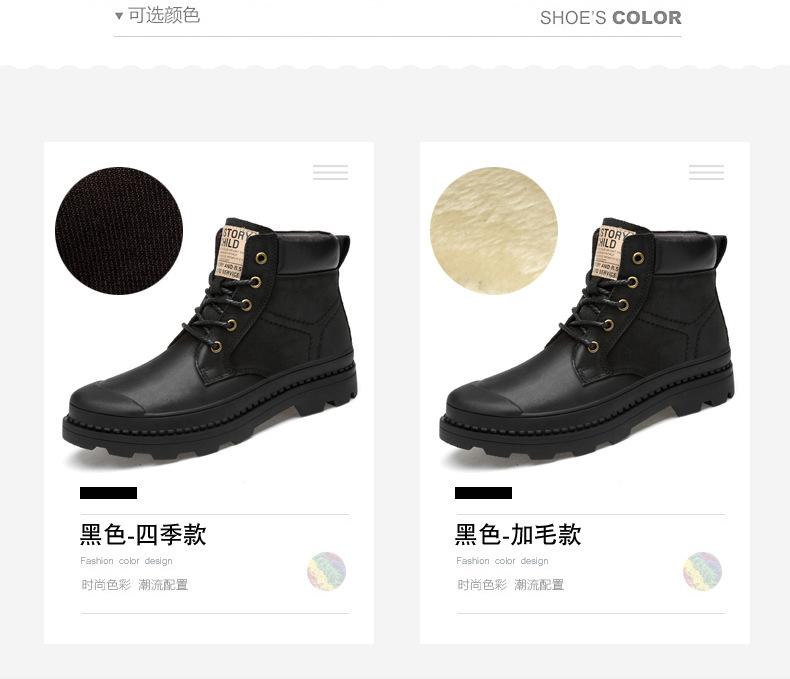Select the dark fabric lining swatch circle
Screen dimensions: 790x679
119,231
